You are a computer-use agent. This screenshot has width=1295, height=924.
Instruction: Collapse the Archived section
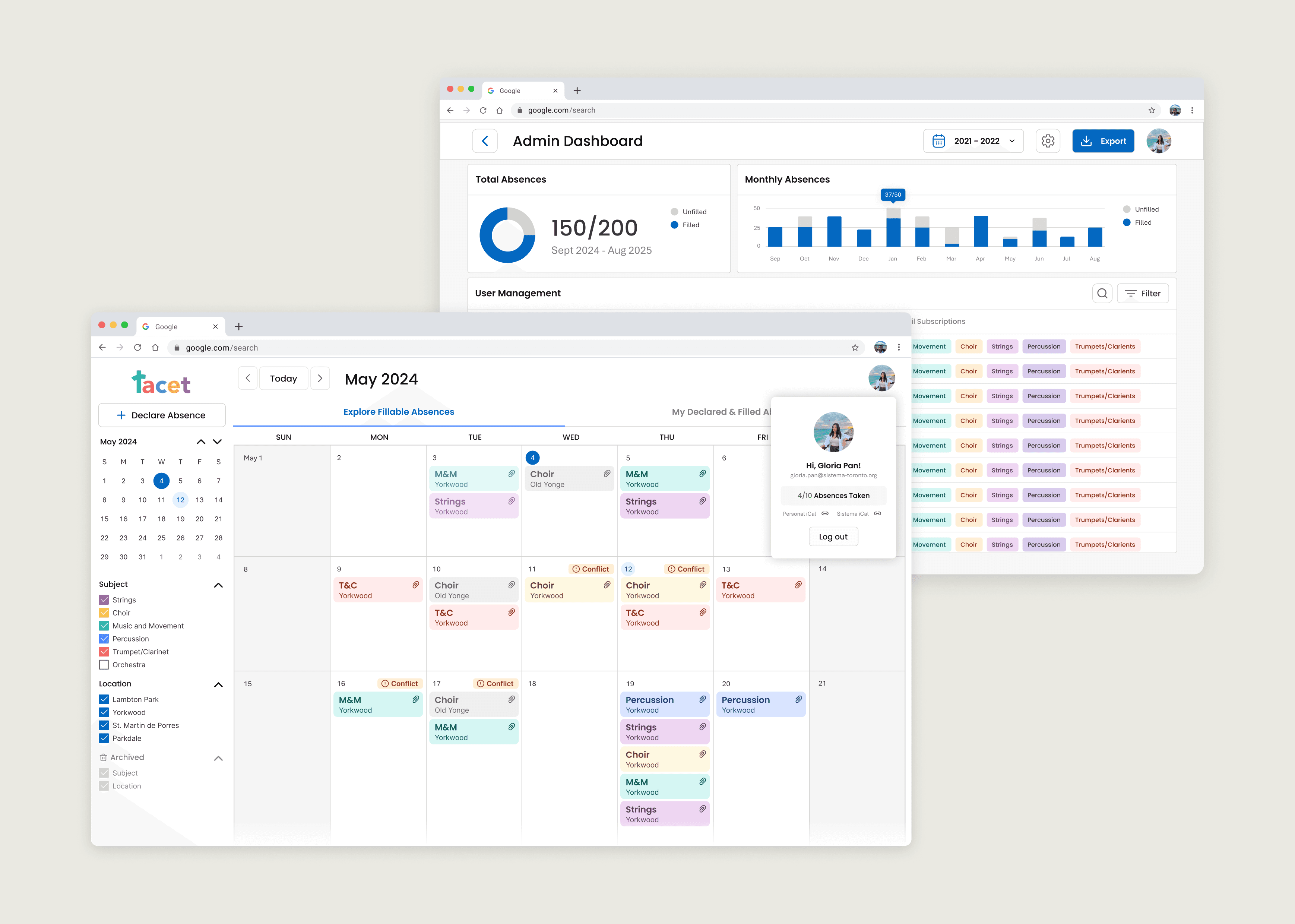coord(218,758)
